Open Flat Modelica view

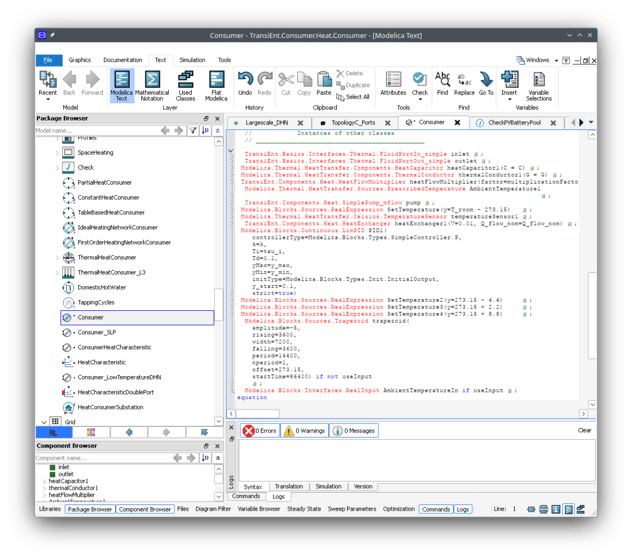tap(216, 85)
